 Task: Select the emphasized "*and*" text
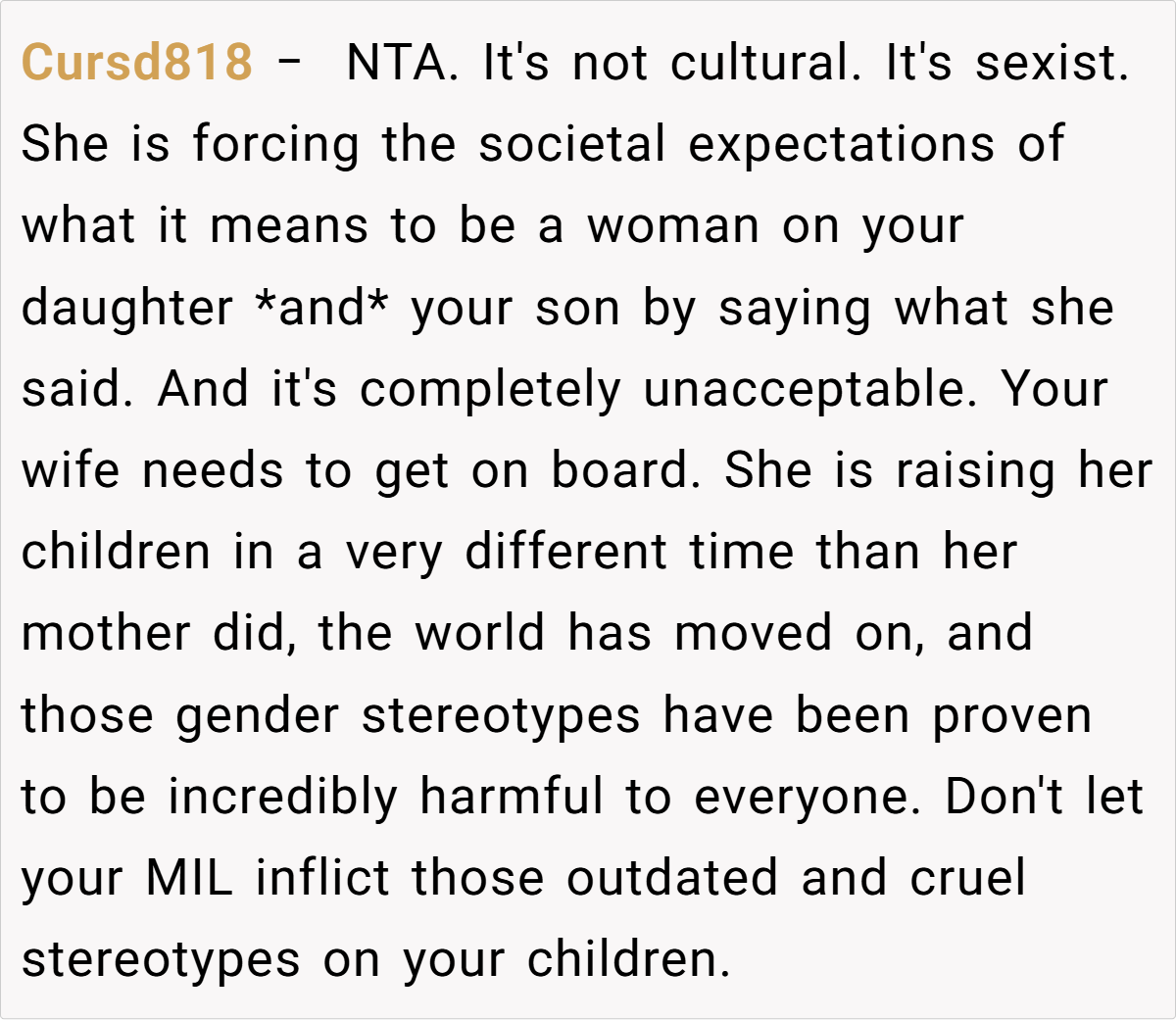321,309
